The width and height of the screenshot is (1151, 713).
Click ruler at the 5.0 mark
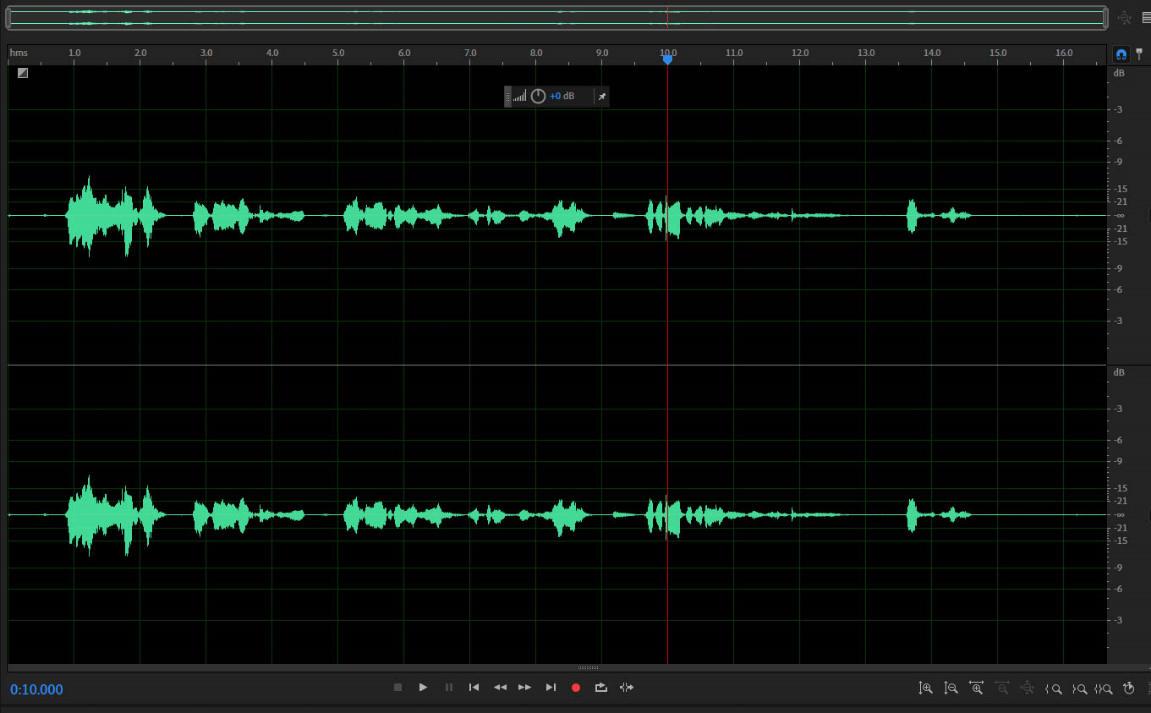pos(338,53)
